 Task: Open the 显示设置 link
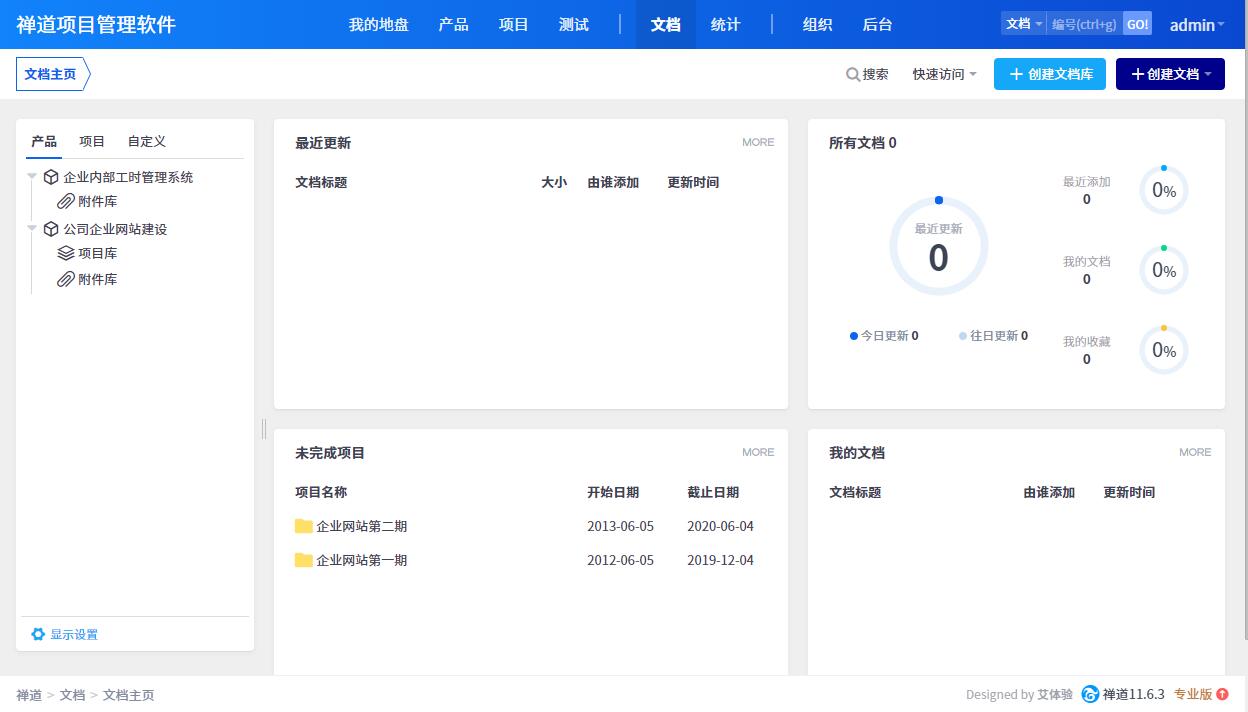pos(74,634)
